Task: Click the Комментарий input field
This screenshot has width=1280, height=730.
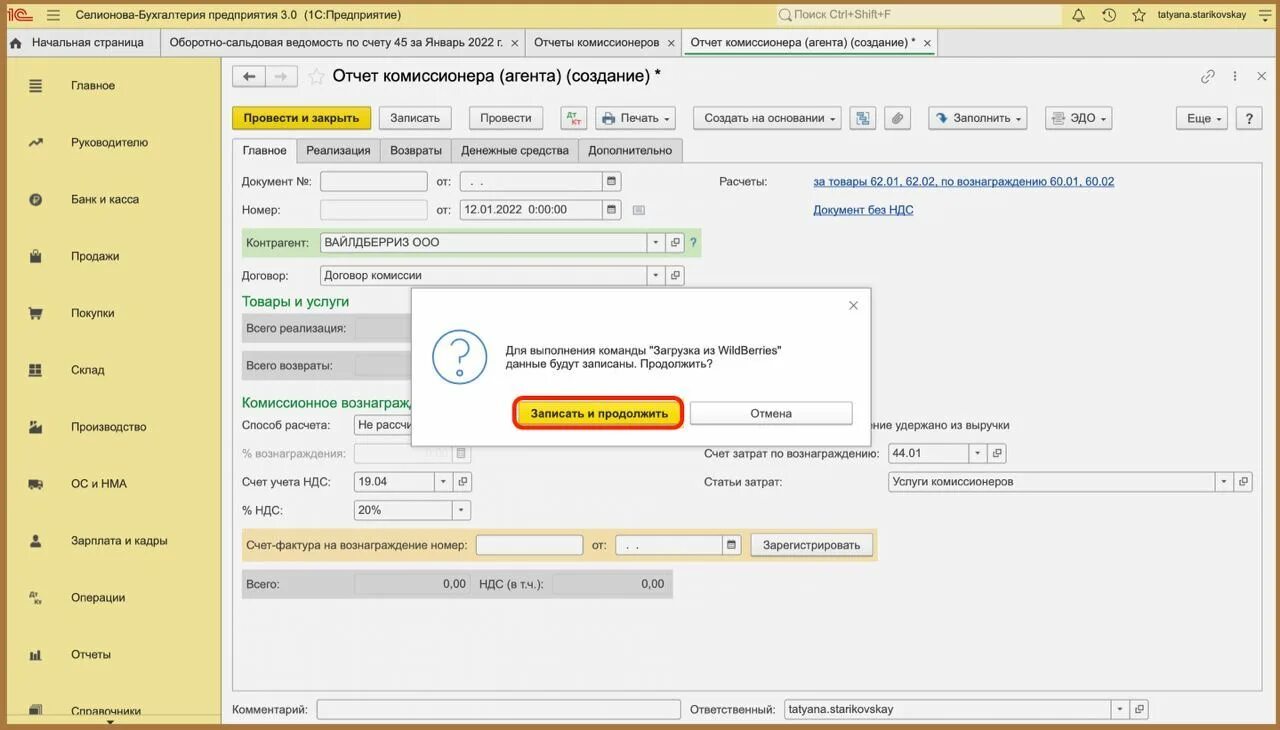Action: click(498, 709)
